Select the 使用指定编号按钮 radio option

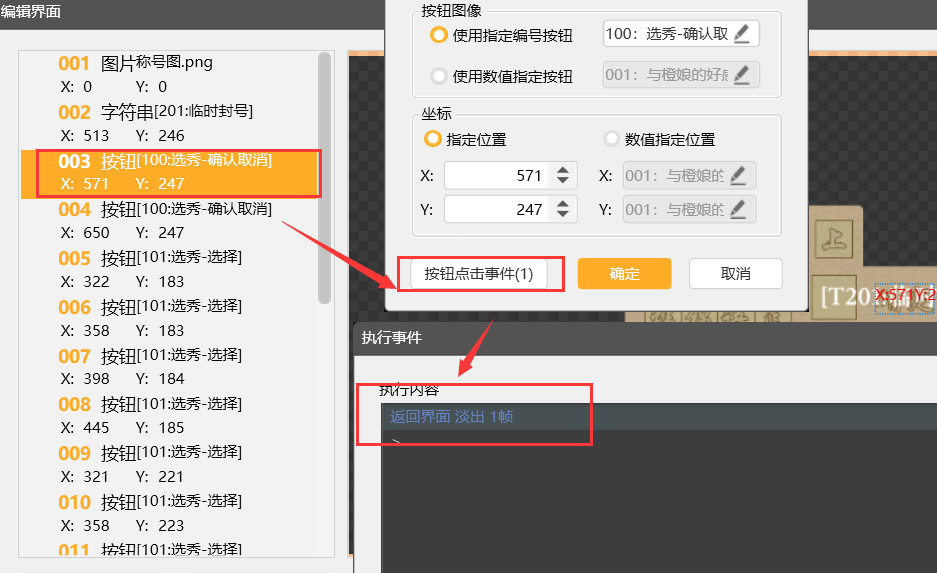point(438,35)
